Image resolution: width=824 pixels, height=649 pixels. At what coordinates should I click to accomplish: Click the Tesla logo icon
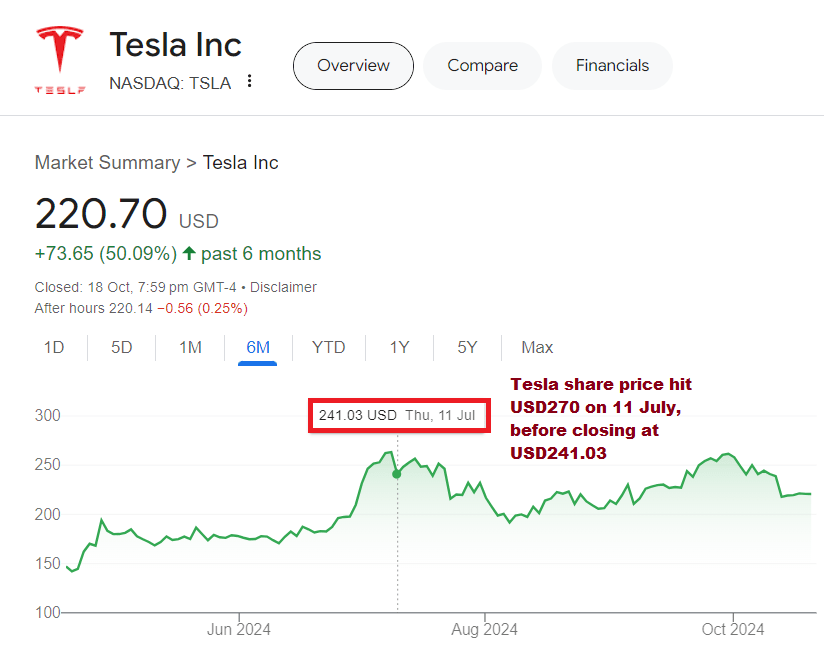(x=60, y=60)
